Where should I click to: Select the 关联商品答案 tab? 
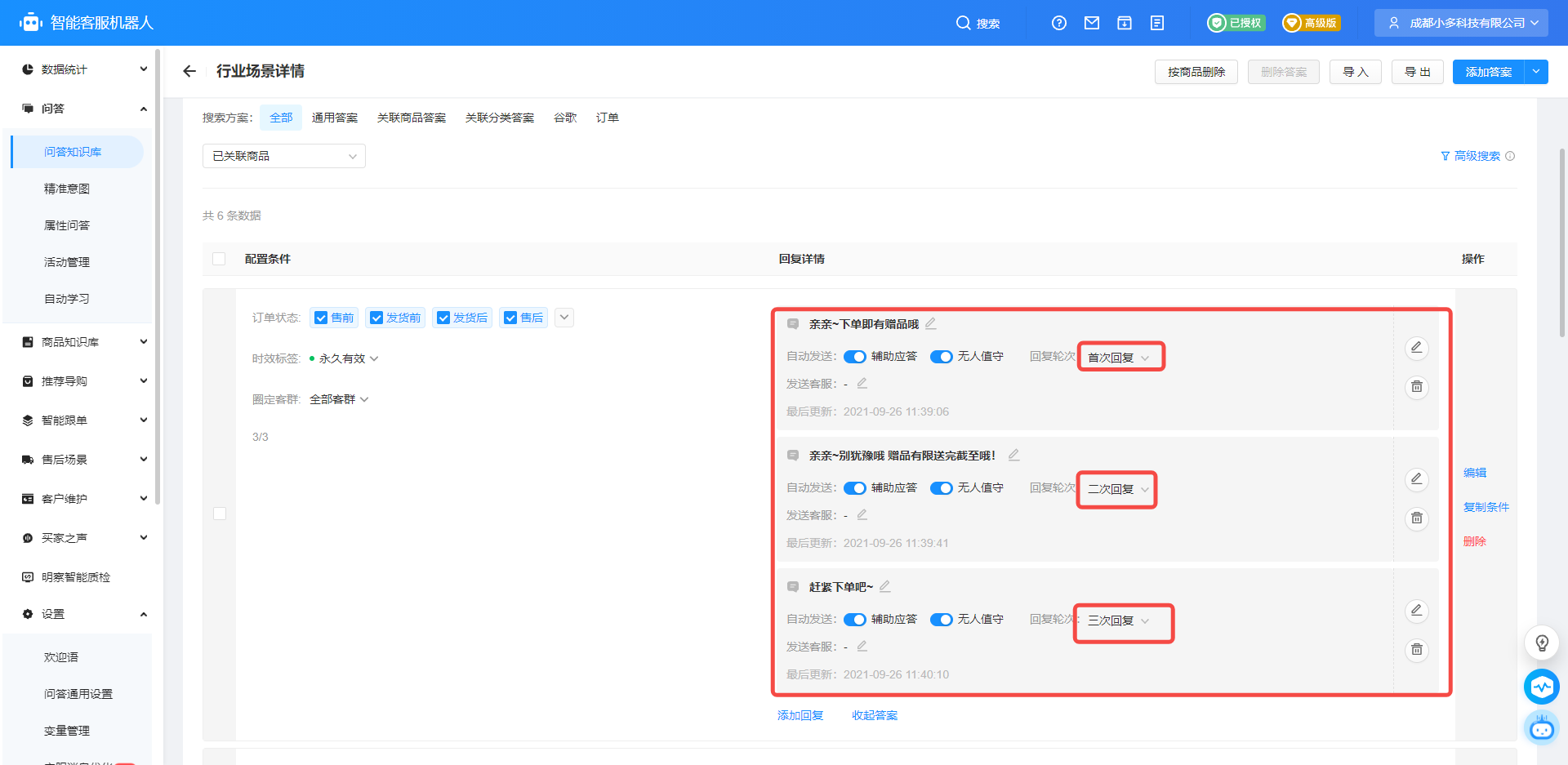click(x=412, y=118)
